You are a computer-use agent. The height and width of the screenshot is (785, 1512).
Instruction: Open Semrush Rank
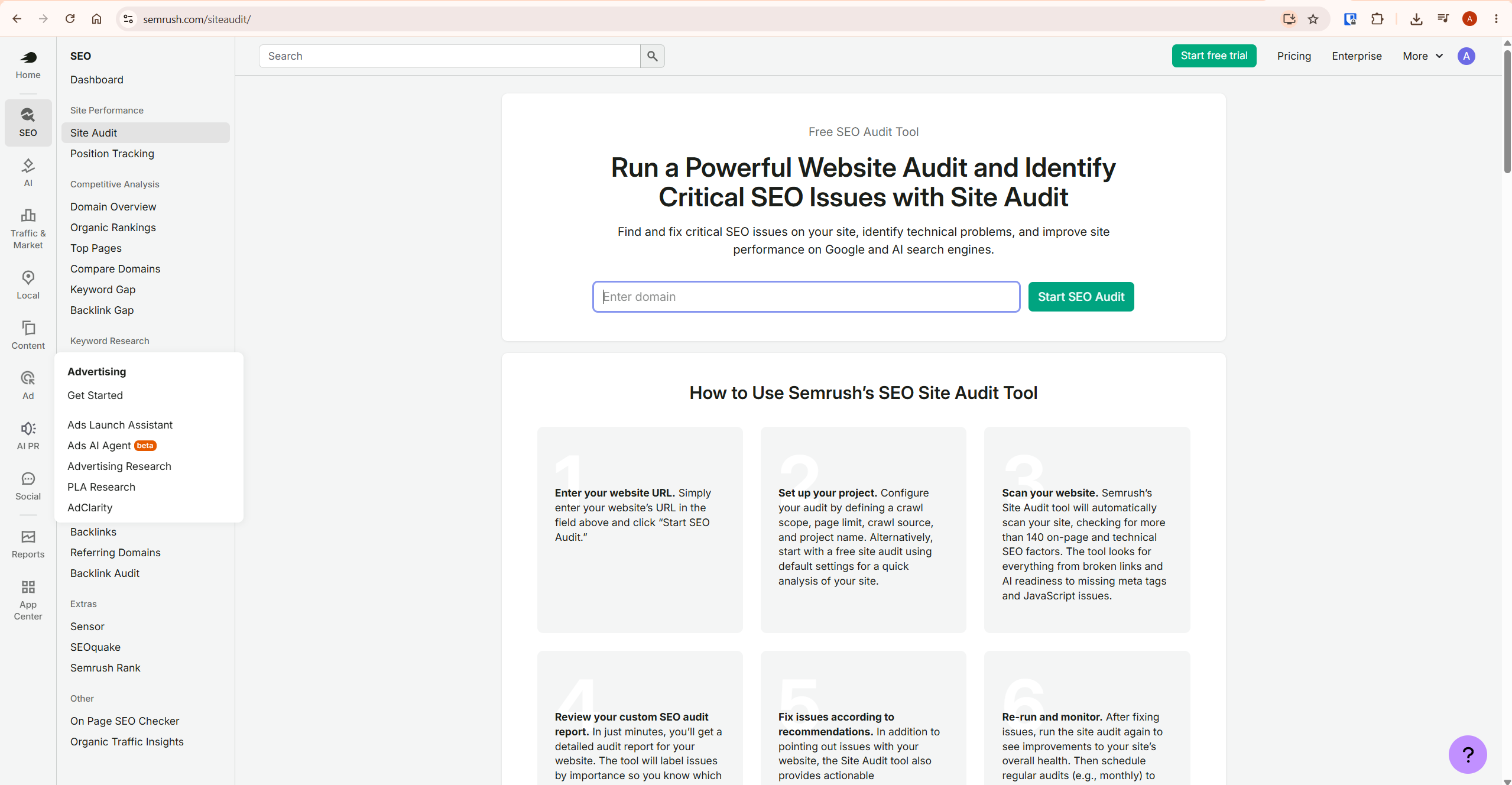coord(105,668)
